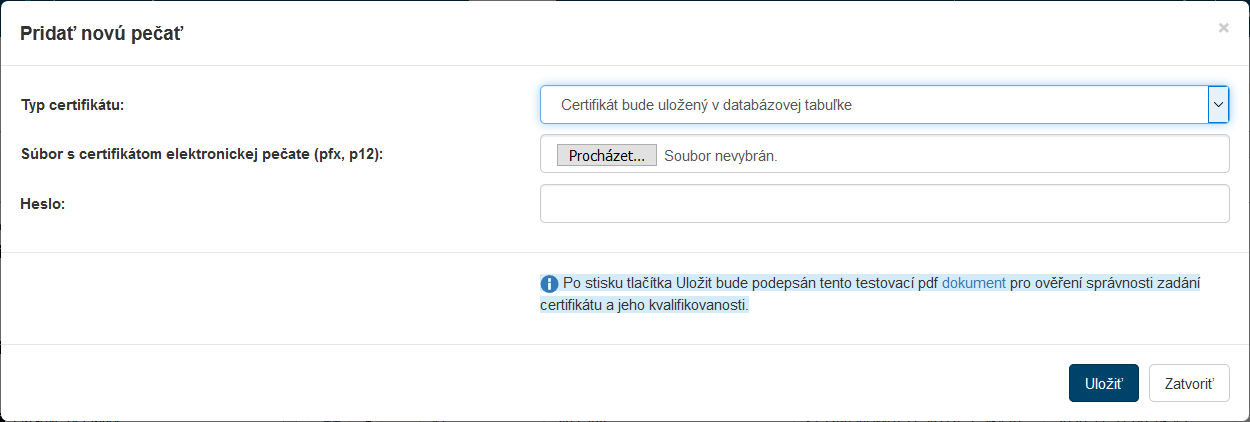Focus the Heslo password input field
This screenshot has width=1250, height=422.
884,203
